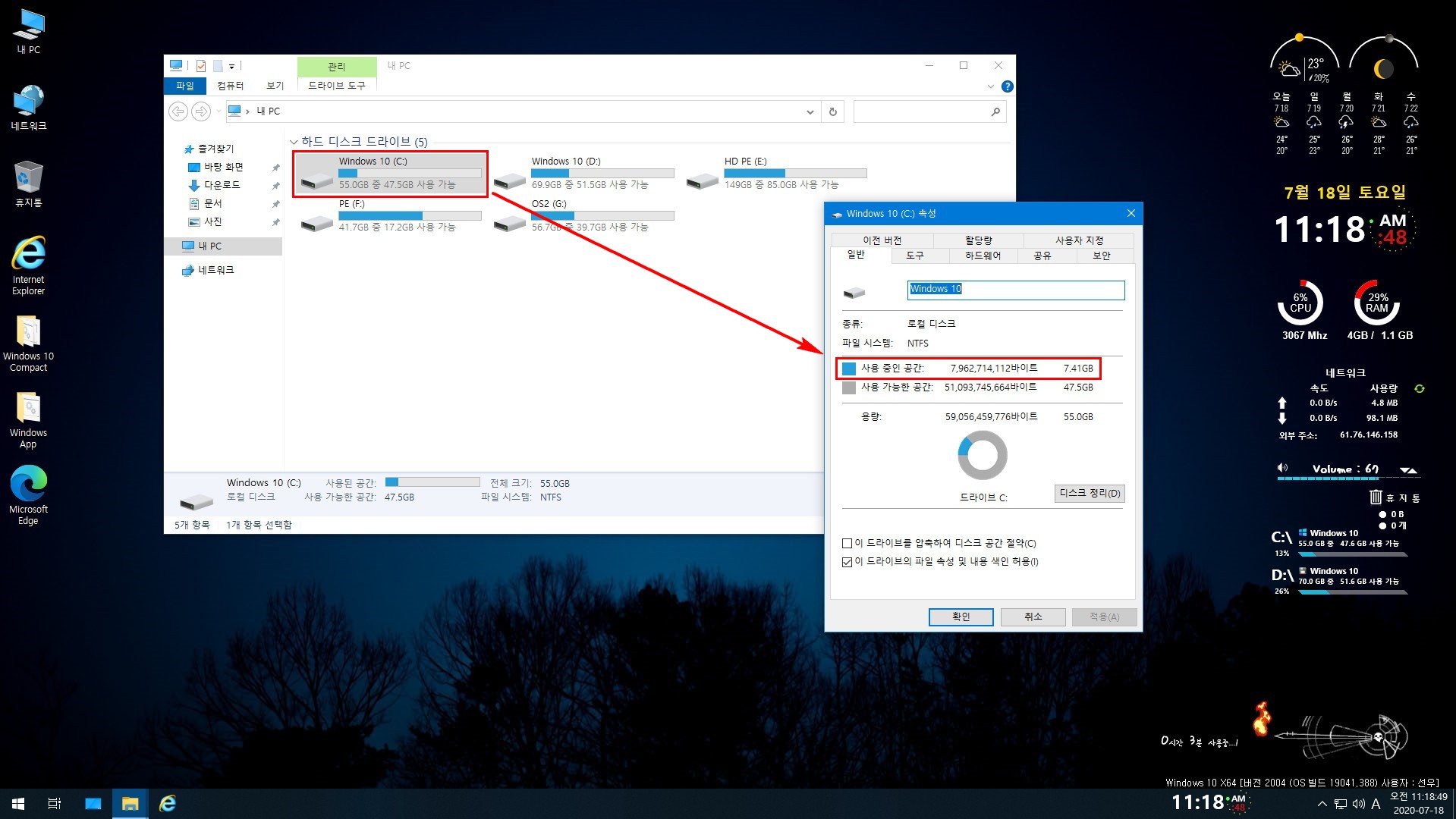The width and height of the screenshot is (1456, 819).
Task: Select the PE (F:) drive
Action: (390, 215)
